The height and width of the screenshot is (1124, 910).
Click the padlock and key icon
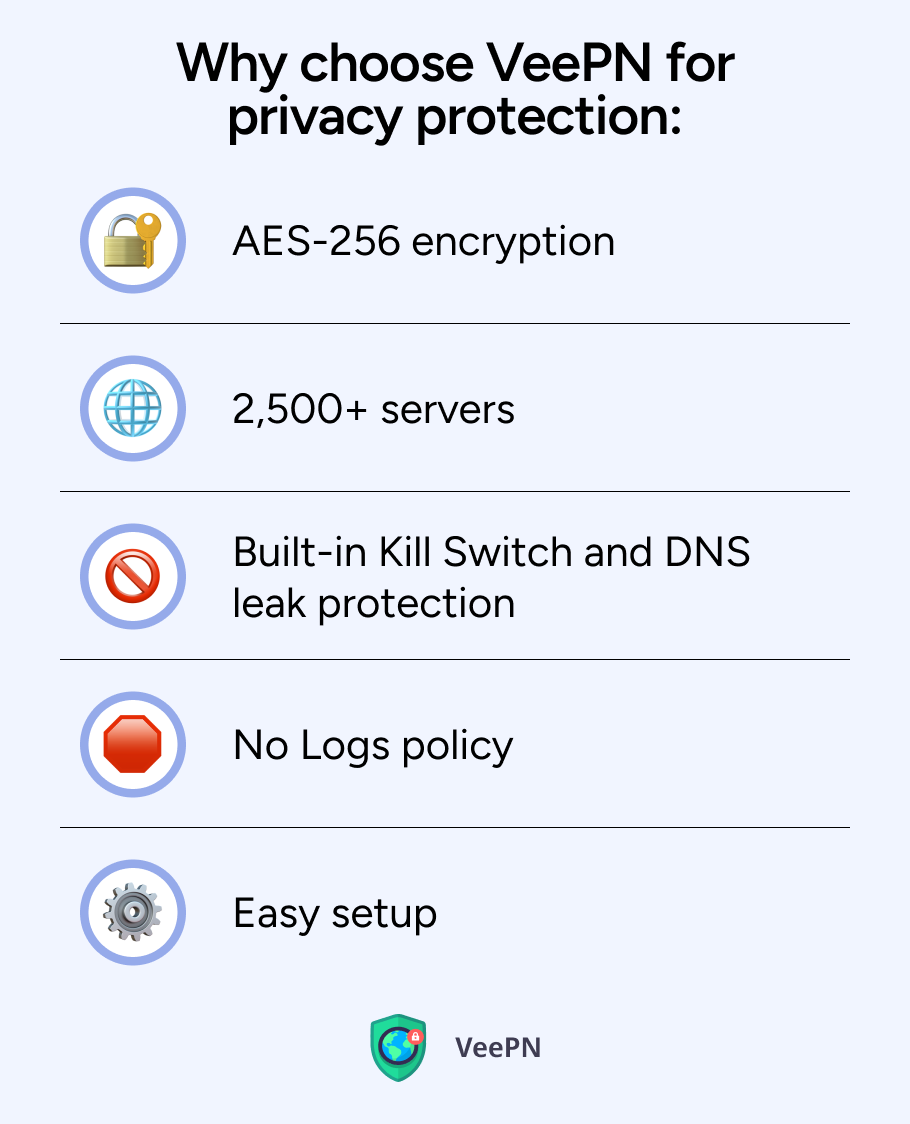click(x=133, y=240)
